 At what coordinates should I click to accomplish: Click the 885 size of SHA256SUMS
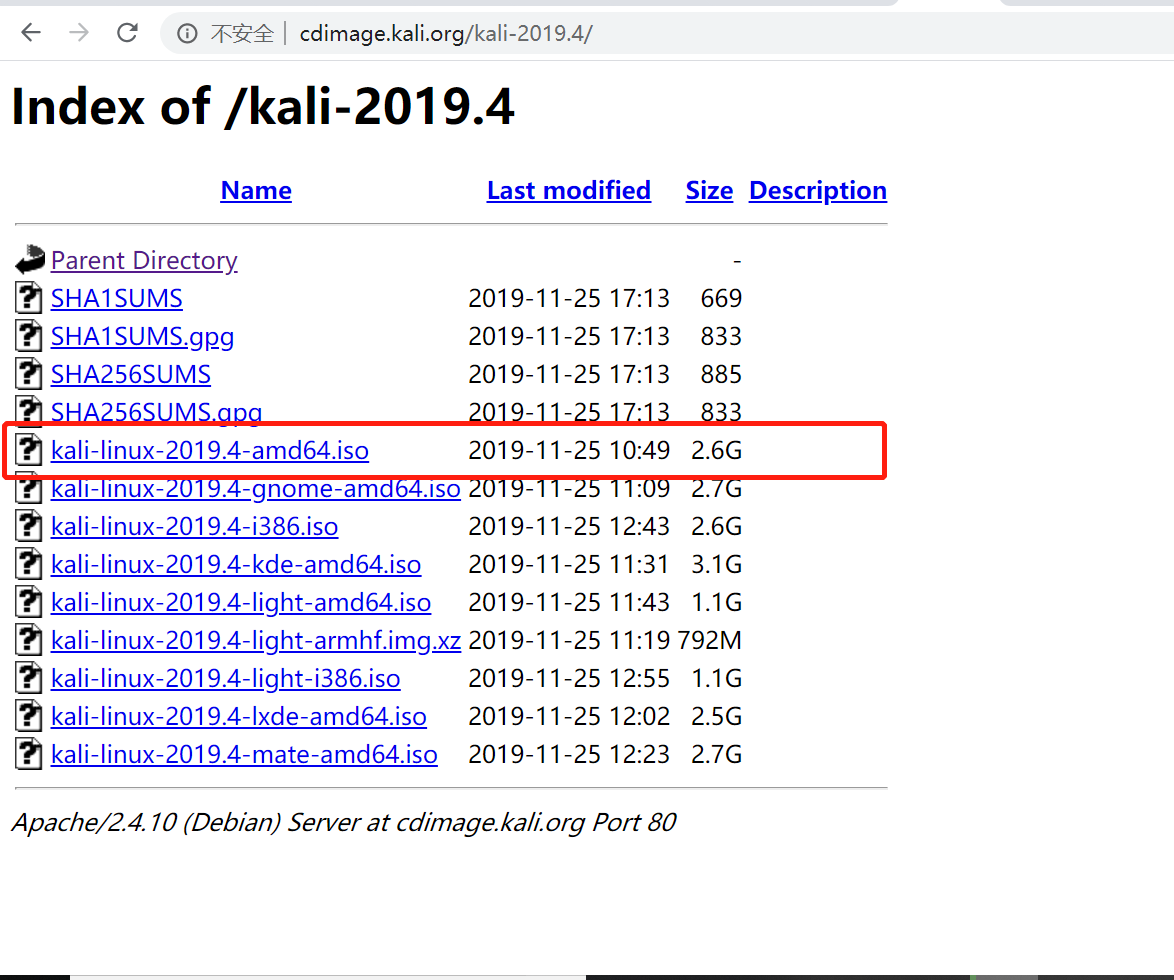click(720, 374)
